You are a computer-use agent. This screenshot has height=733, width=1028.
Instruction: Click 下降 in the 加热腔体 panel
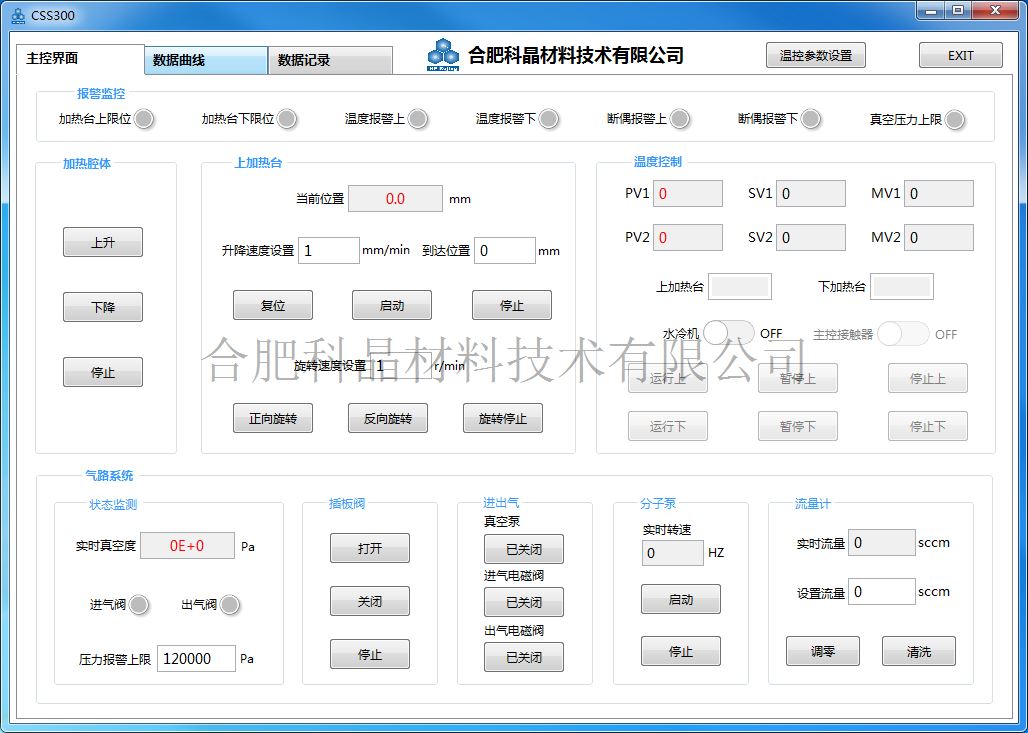(x=103, y=307)
